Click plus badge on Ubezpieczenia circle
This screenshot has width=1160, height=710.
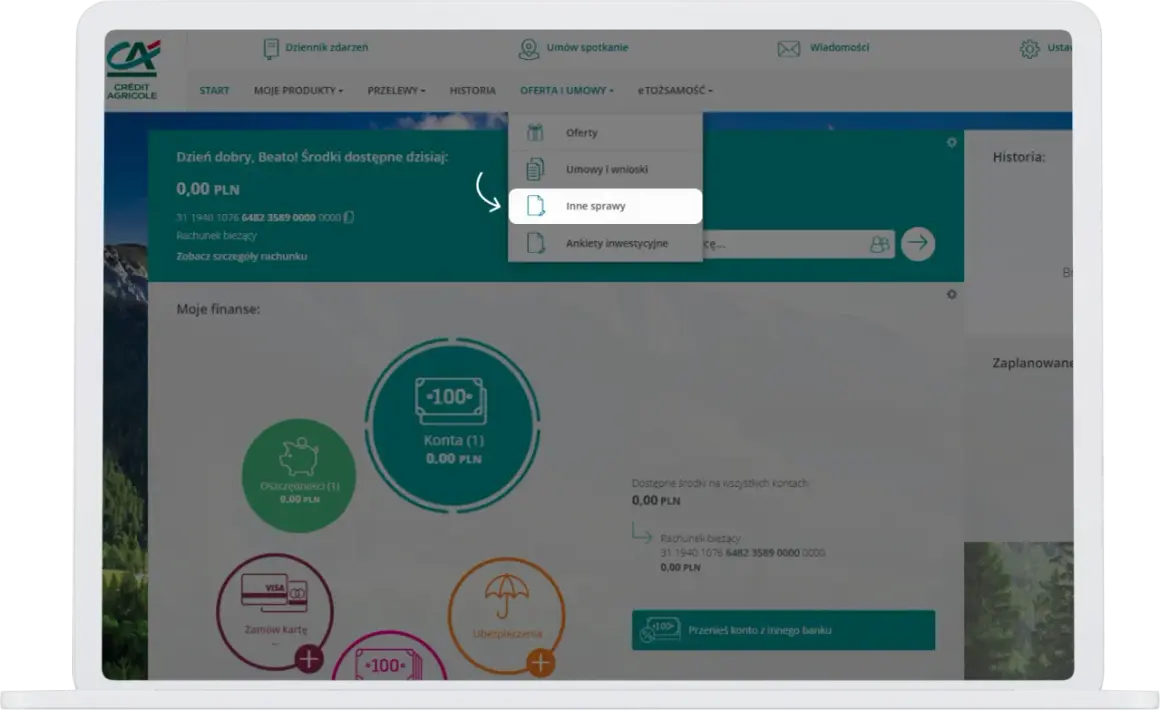tap(541, 663)
